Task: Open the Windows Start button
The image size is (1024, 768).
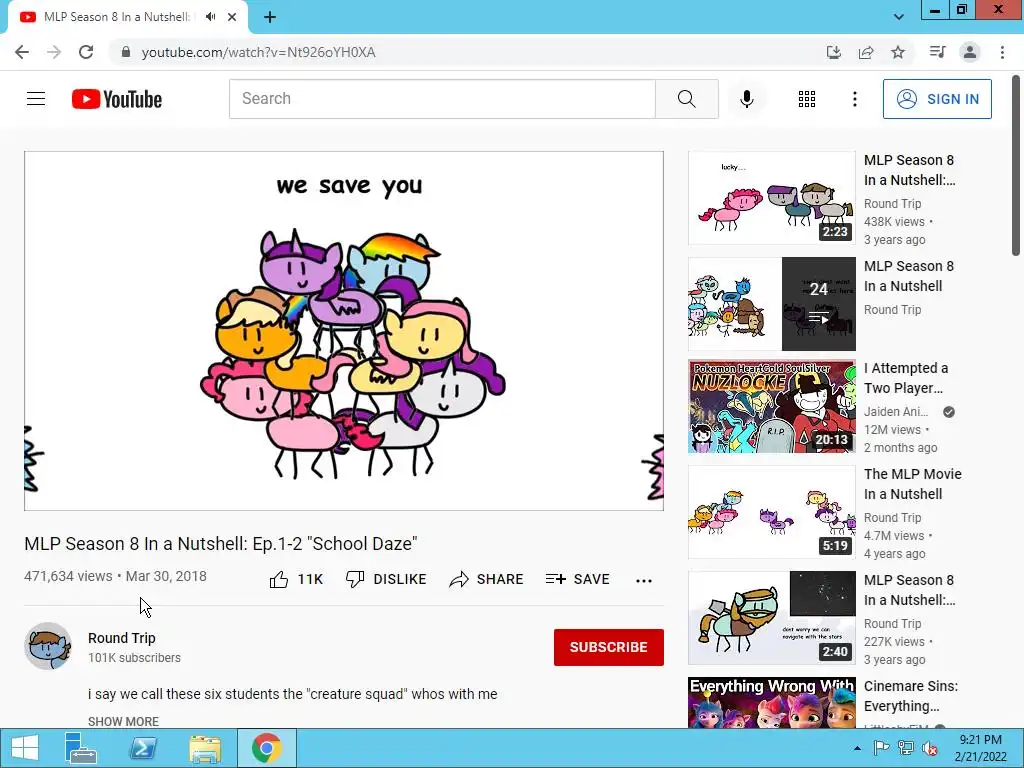Action: 25,748
